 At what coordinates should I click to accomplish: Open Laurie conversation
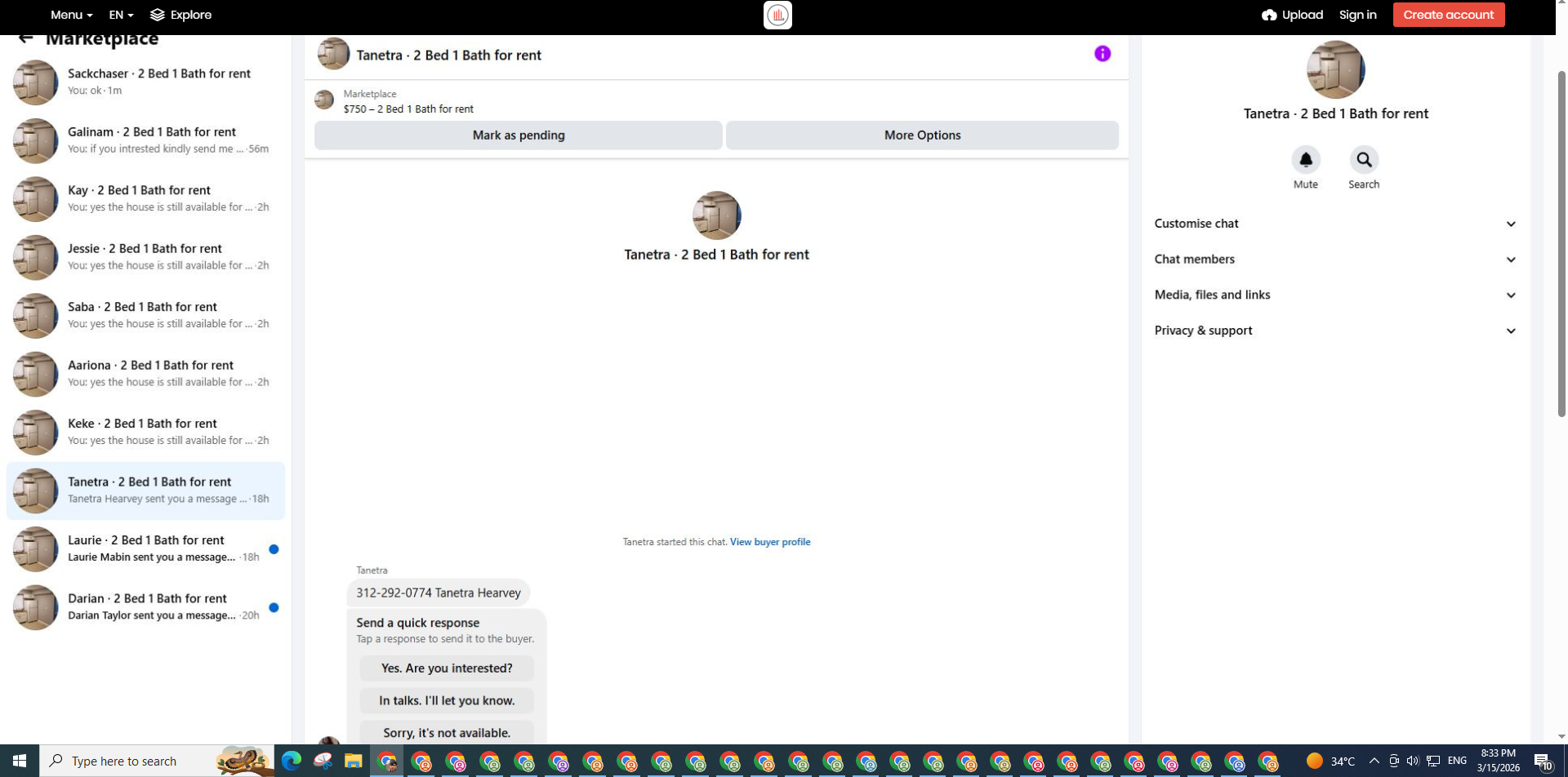[x=145, y=548]
